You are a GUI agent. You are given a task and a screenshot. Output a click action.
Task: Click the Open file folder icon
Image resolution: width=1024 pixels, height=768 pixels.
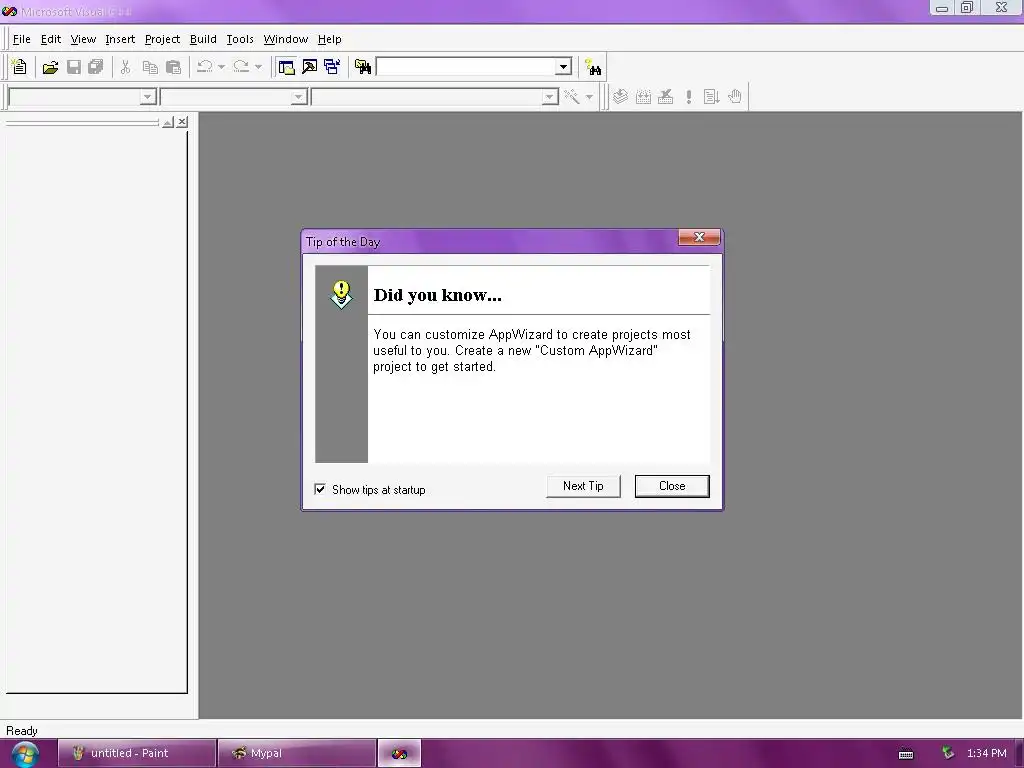[50, 67]
